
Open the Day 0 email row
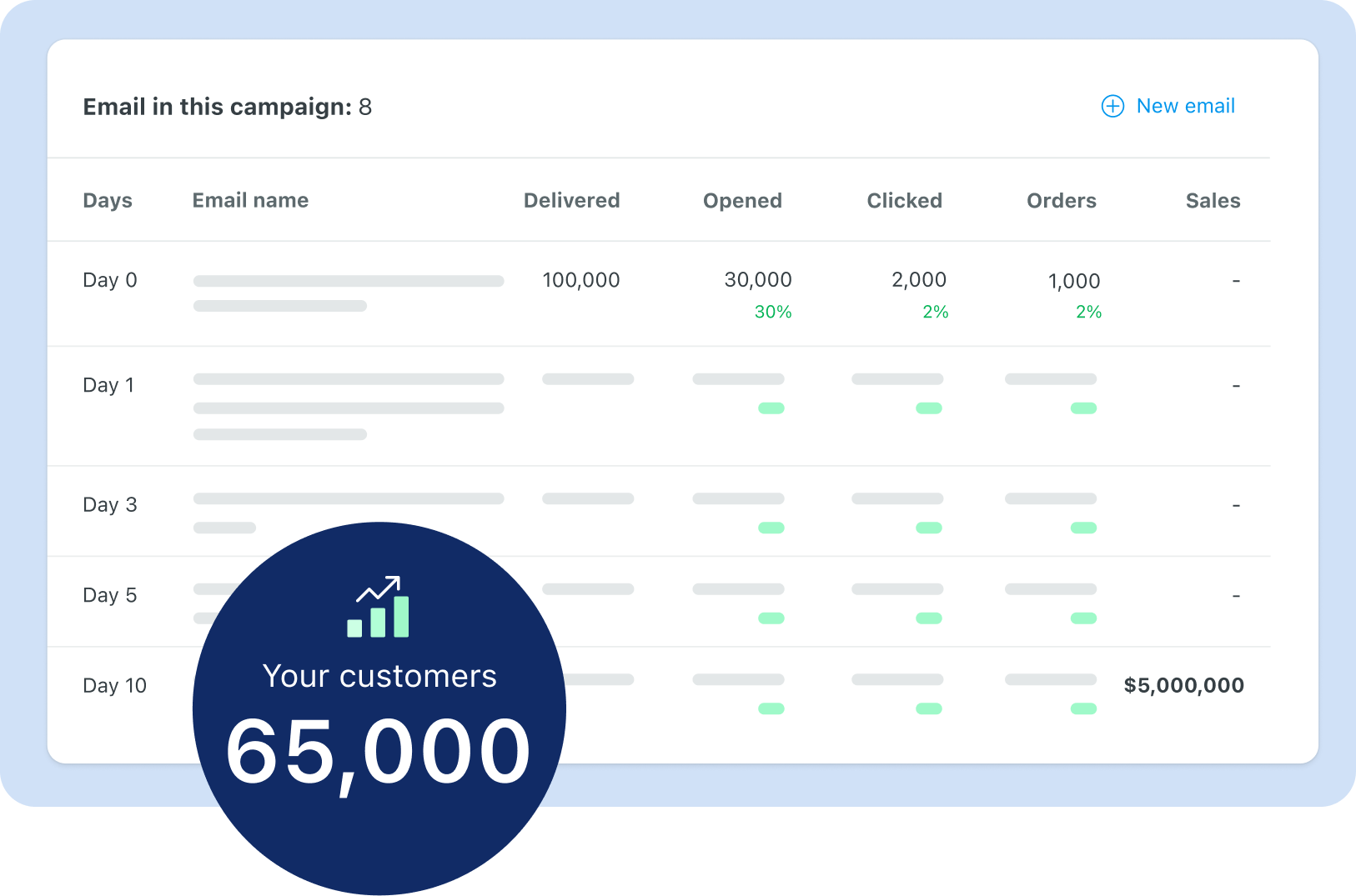pos(110,281)
